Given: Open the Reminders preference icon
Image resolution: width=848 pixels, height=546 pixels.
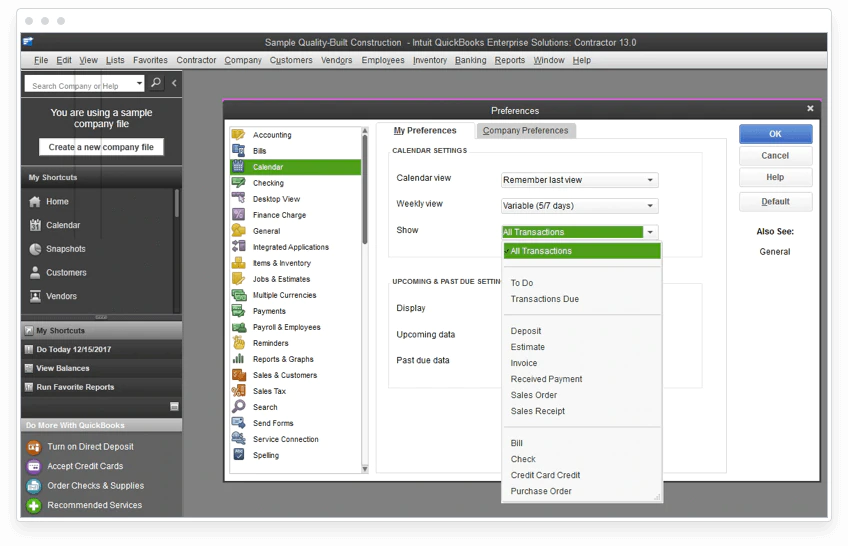Looking at the screenshot, I should pyautogui.click(x=238, y=343).
